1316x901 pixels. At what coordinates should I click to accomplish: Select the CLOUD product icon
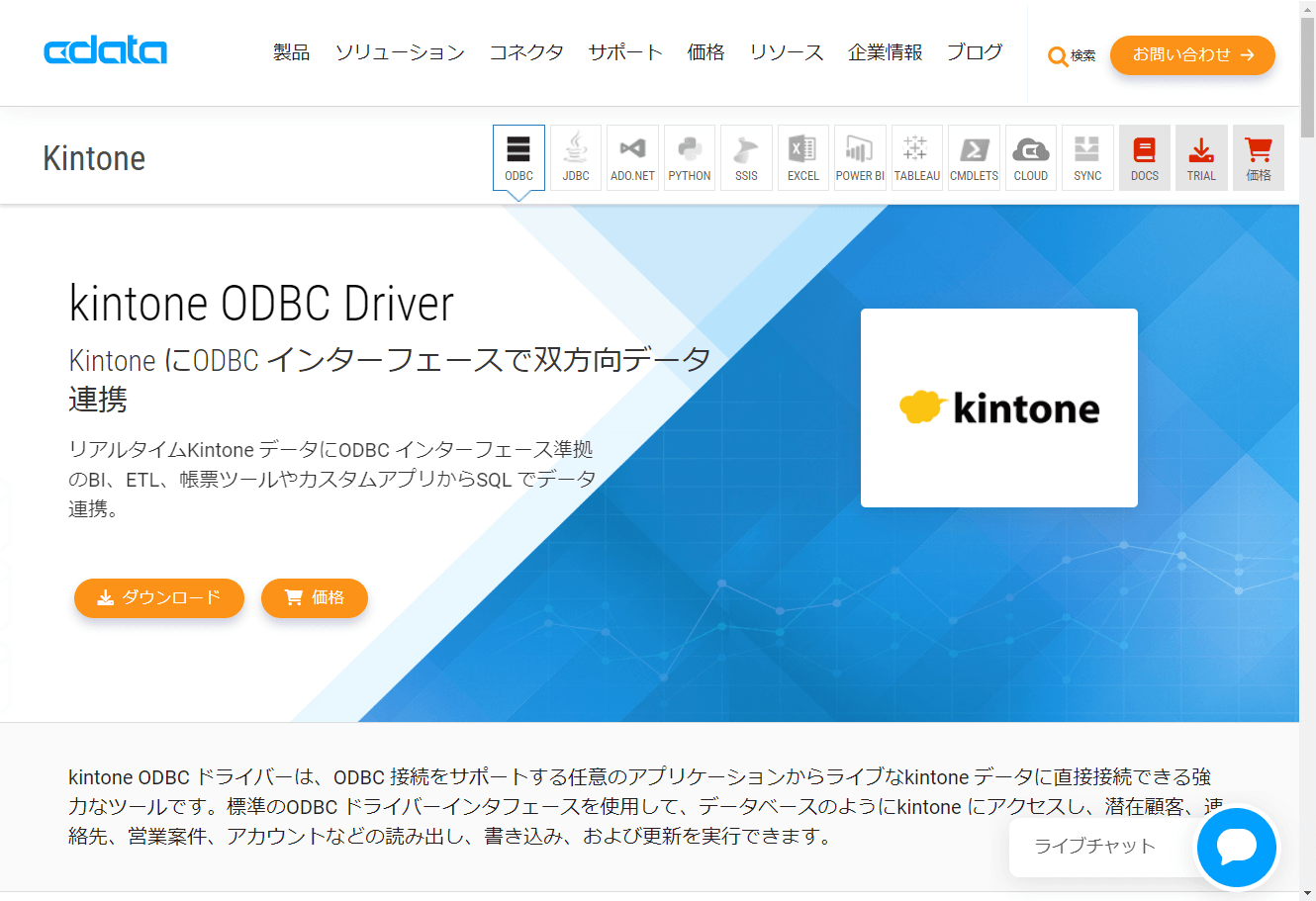[1030, 156]
